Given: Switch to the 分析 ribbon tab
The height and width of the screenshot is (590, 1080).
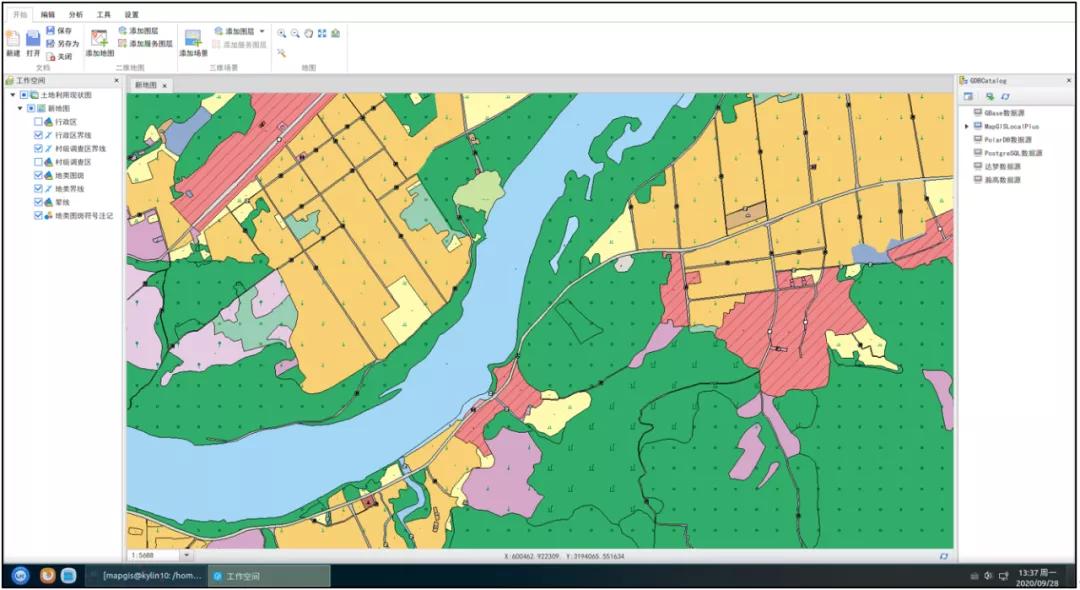Looking at the screenshot, I should tap(76, 15).
